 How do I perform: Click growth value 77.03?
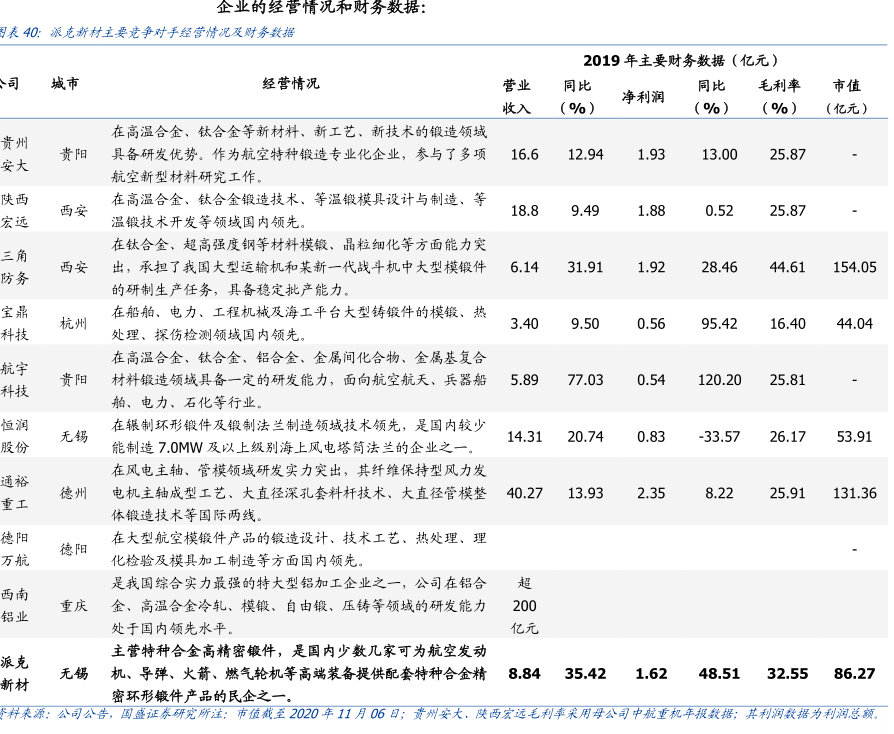586,380
